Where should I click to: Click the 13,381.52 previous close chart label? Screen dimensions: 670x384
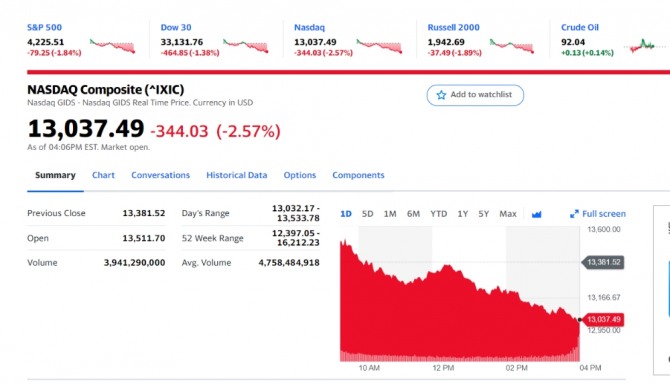click(603, 262)
